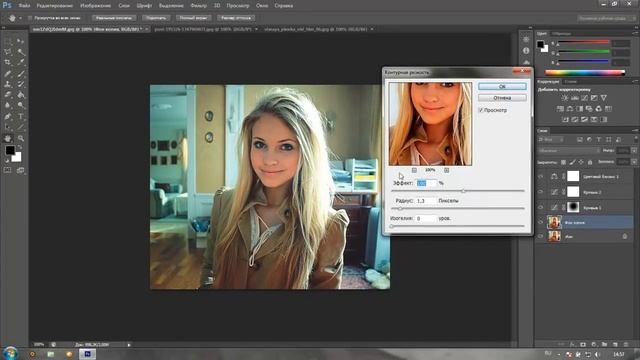Hide the Кривые 2 layer
The image size is (640, 360).
(541, 192)
